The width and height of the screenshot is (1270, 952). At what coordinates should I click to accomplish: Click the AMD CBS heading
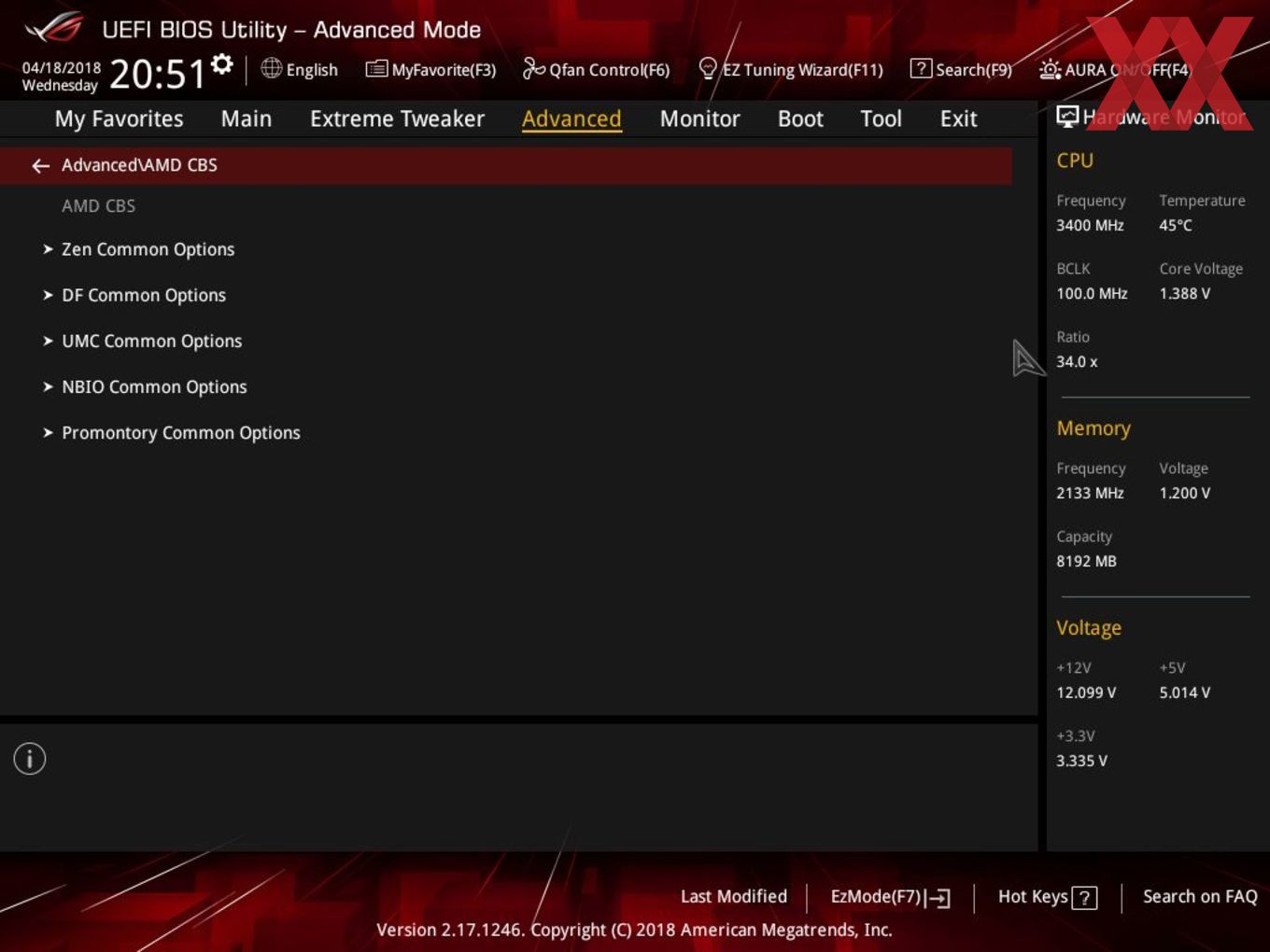coord(98,205)
